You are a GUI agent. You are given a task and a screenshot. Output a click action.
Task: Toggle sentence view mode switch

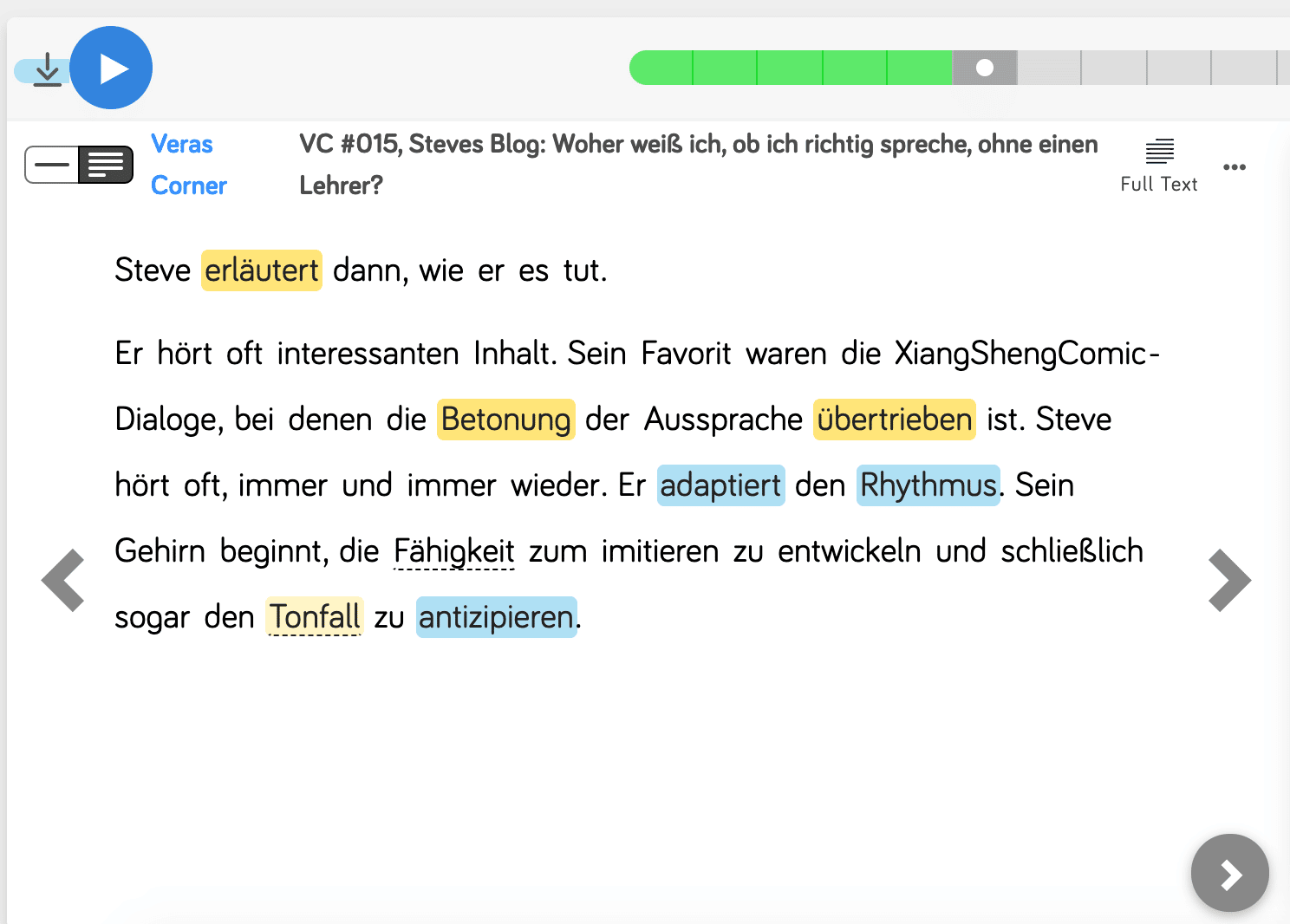[x=79, y=165]
